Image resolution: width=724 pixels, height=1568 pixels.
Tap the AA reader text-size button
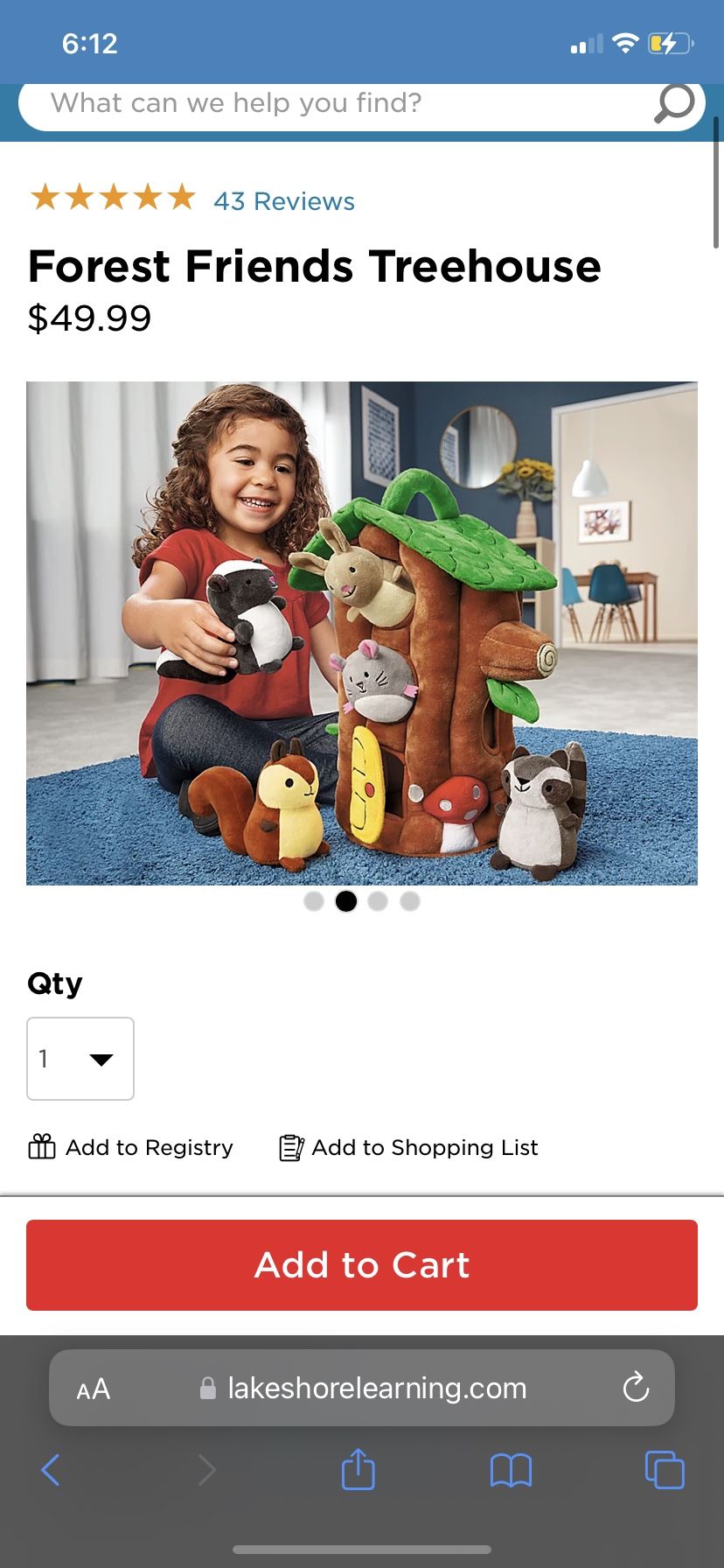[94, 1389]
